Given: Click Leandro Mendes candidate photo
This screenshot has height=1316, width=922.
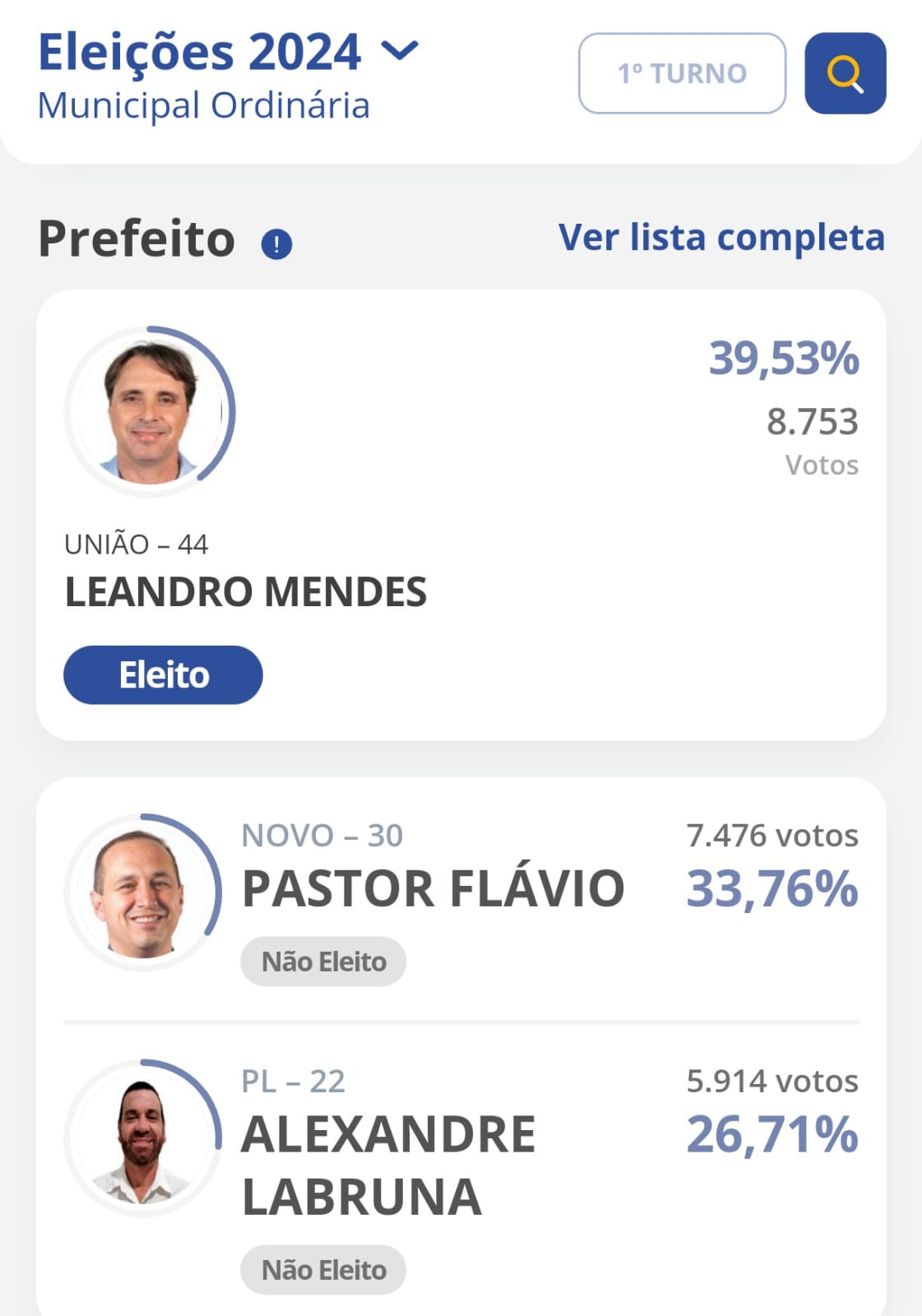Looking at the screenshot, I should click(150, 411).
